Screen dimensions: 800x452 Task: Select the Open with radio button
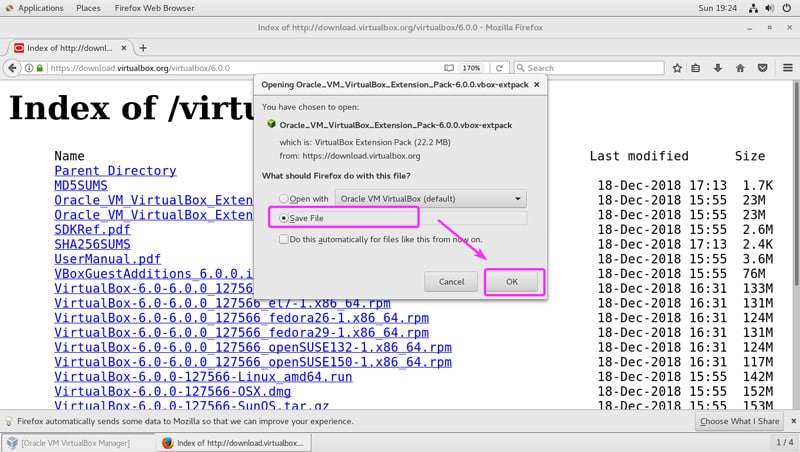tap(286, 198)
